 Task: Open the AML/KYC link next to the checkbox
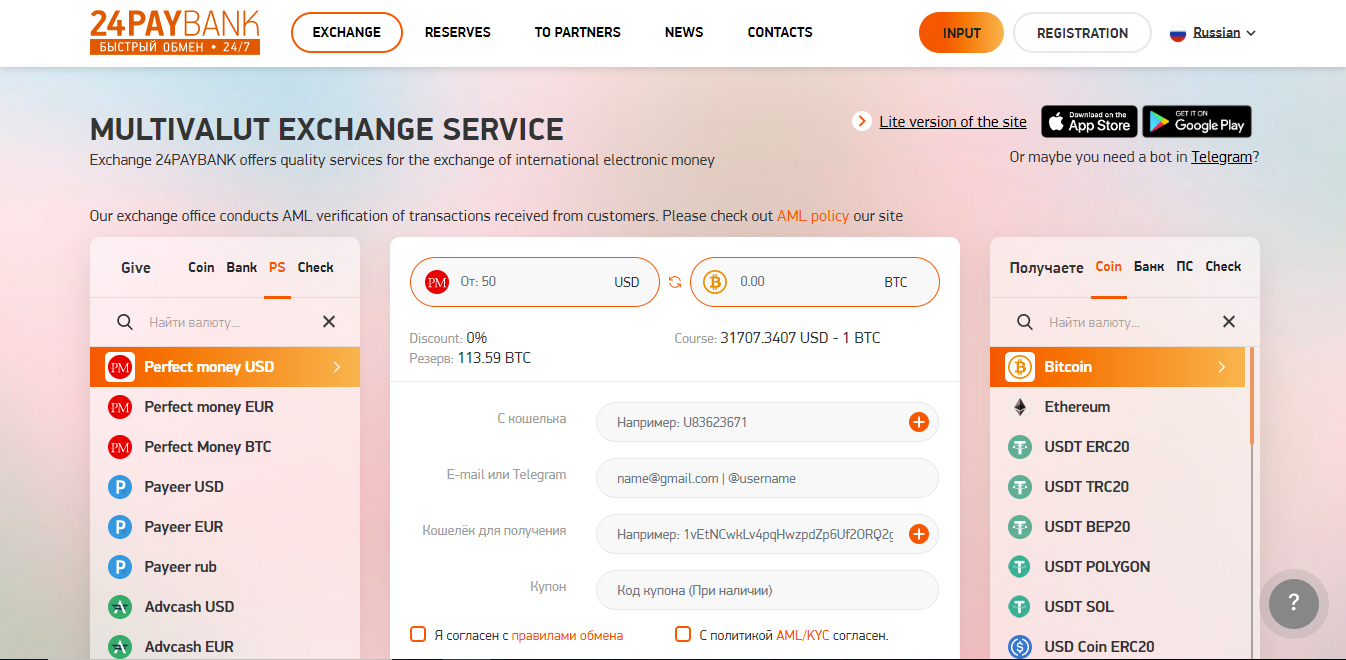click(x=803, y=635)
